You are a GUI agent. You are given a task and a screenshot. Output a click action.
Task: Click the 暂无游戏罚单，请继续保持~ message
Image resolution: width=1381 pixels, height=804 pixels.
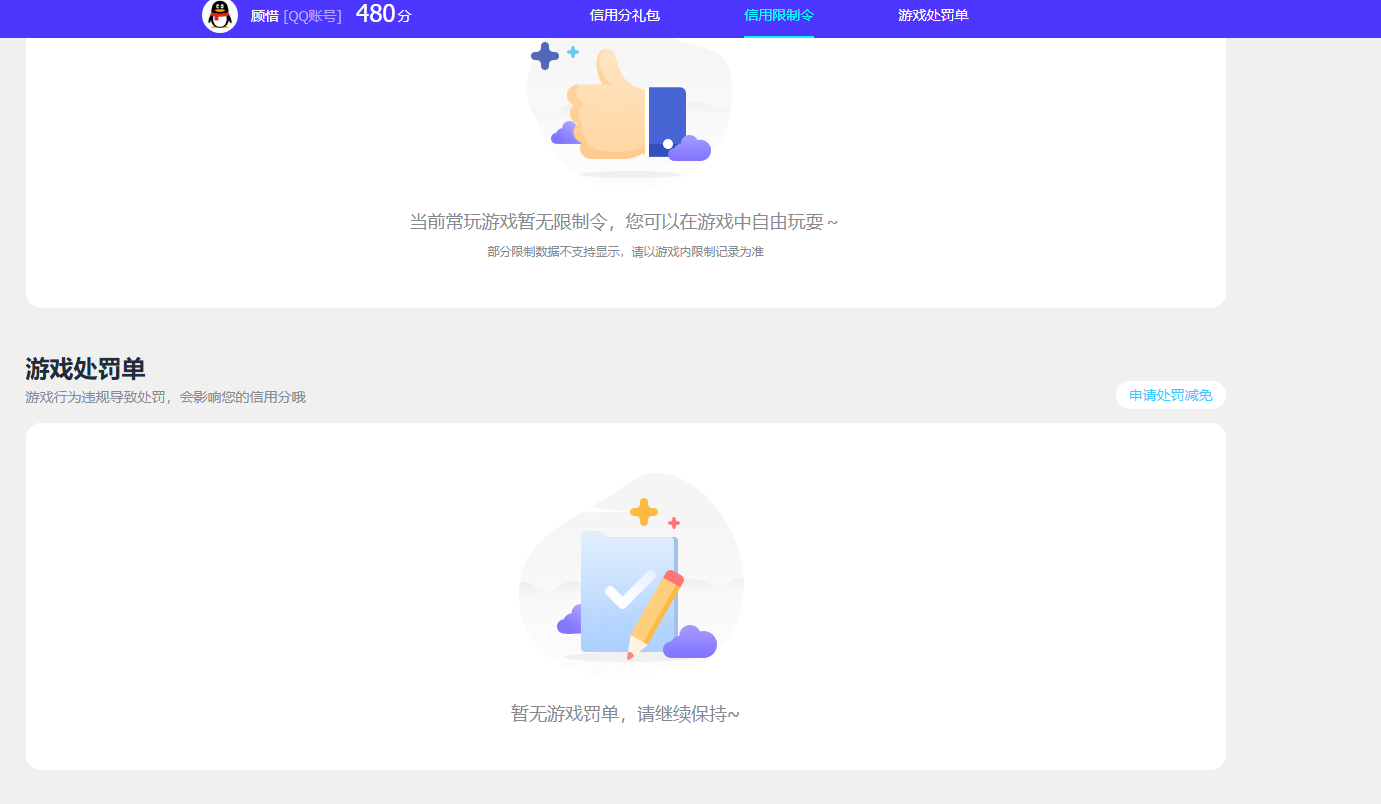(x=626, y=714)
